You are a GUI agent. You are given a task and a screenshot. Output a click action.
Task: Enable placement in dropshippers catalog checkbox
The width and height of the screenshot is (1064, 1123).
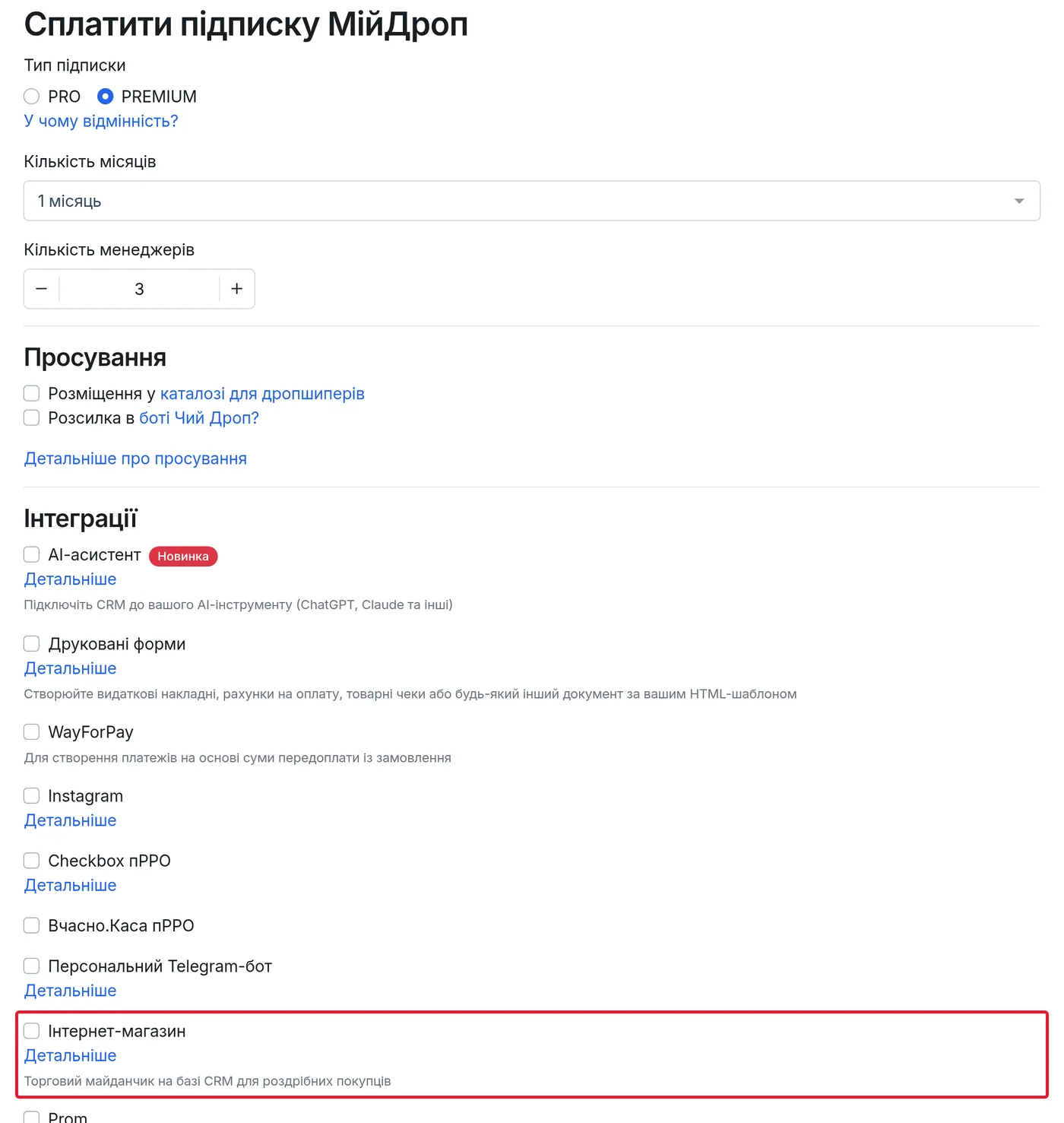[x=31, y=393]
